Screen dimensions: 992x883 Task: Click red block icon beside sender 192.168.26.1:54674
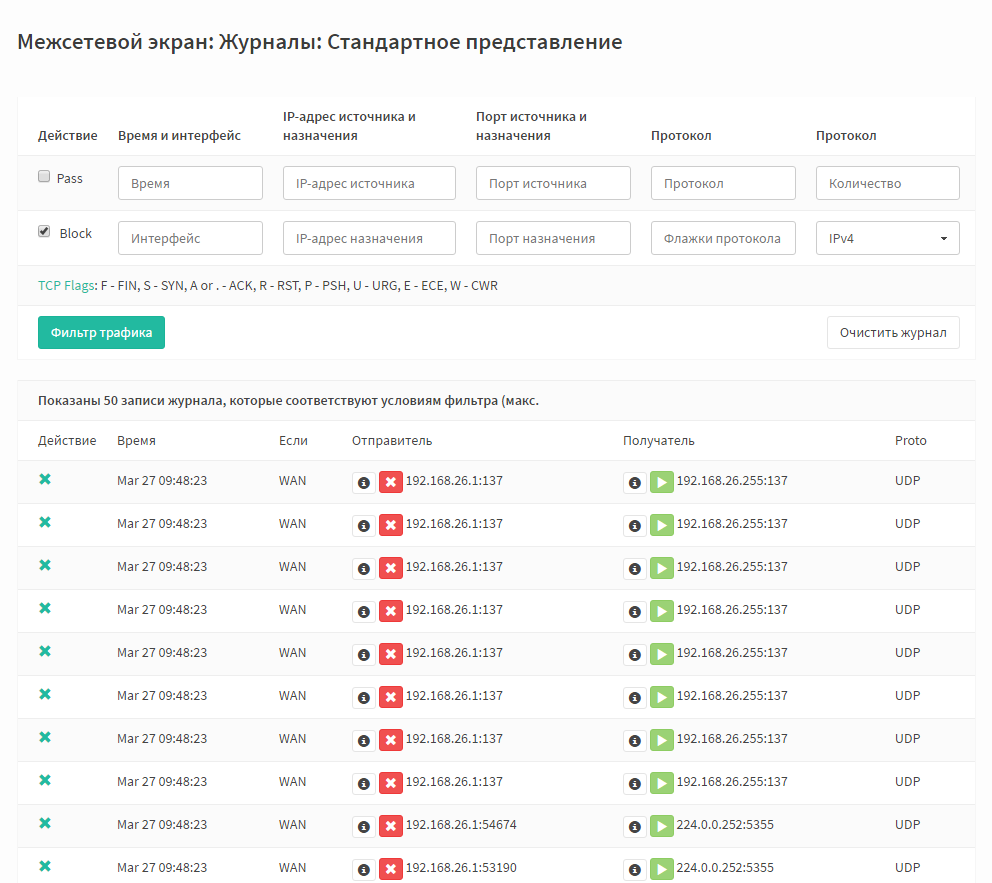[x=391, y=827]
